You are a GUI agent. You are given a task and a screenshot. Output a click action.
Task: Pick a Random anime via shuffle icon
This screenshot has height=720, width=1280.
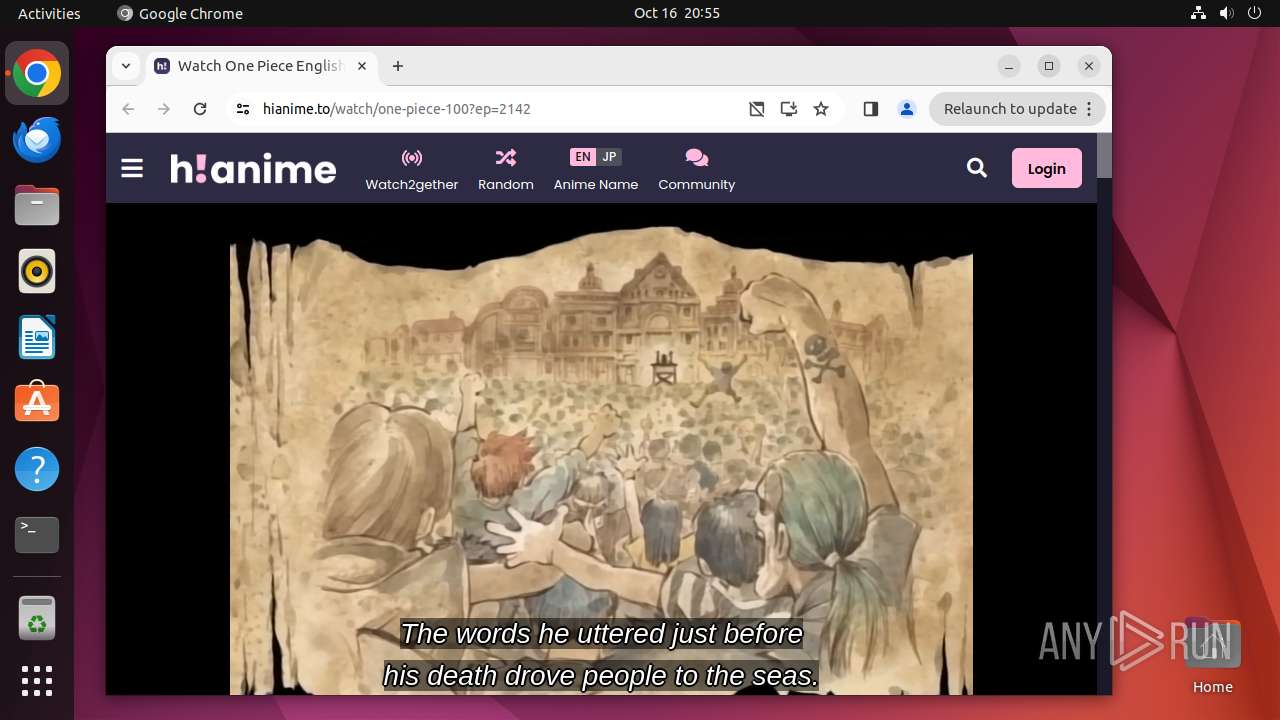[x=506, y=158]
